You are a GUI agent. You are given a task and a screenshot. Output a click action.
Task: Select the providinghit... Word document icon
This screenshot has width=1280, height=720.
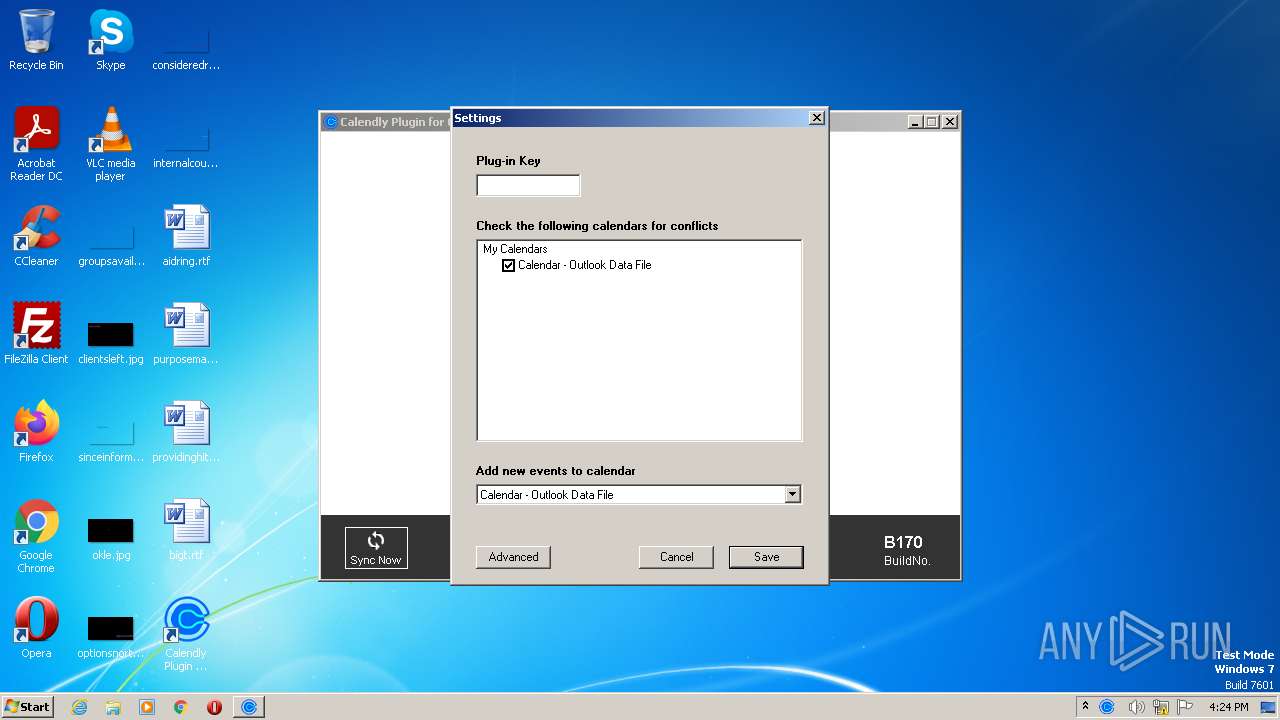186,432
